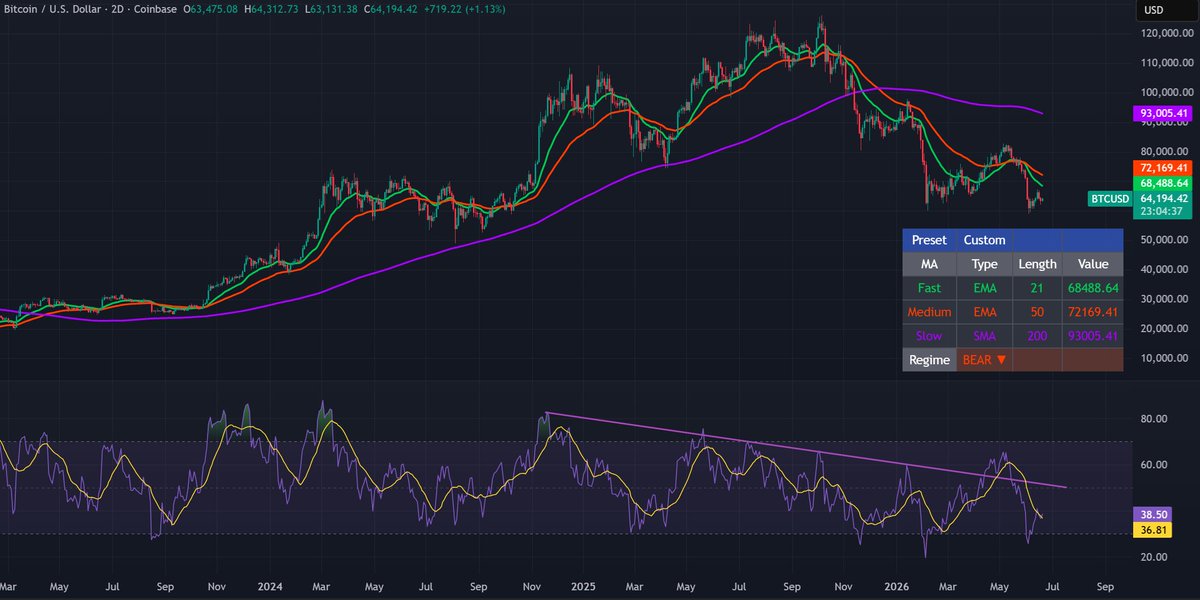Select the purple 93,005.41 SMA price tag
Viewport: 1200px width, 600px height.
pyautogui.click(x=1162, y=115)
